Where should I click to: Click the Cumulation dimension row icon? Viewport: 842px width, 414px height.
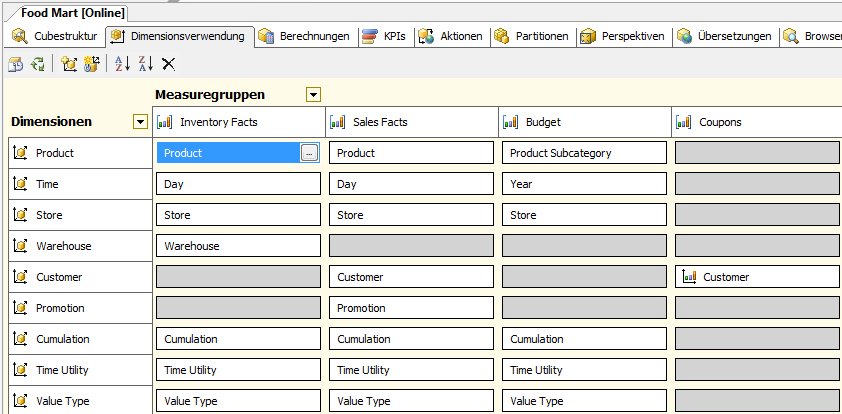coord(20,339)
